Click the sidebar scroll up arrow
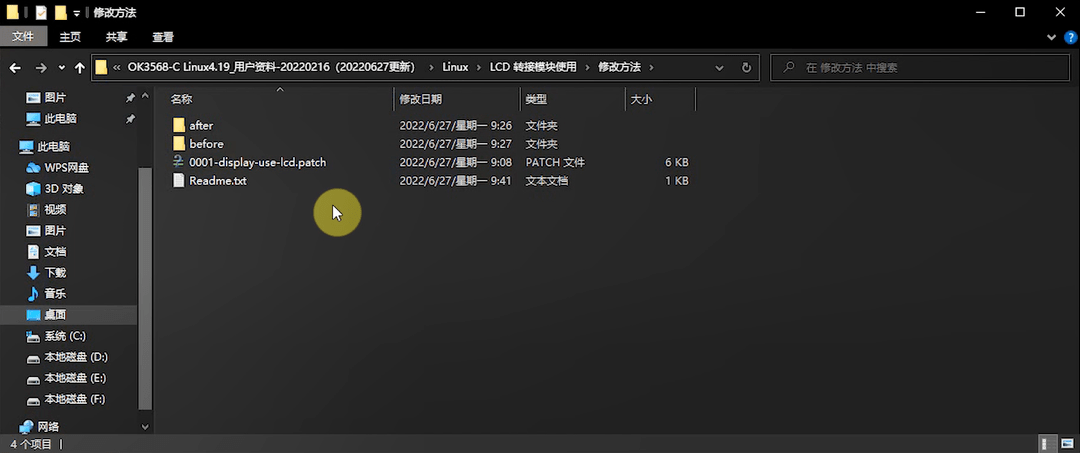The image size is (1080, 453). tap(145, 96)
